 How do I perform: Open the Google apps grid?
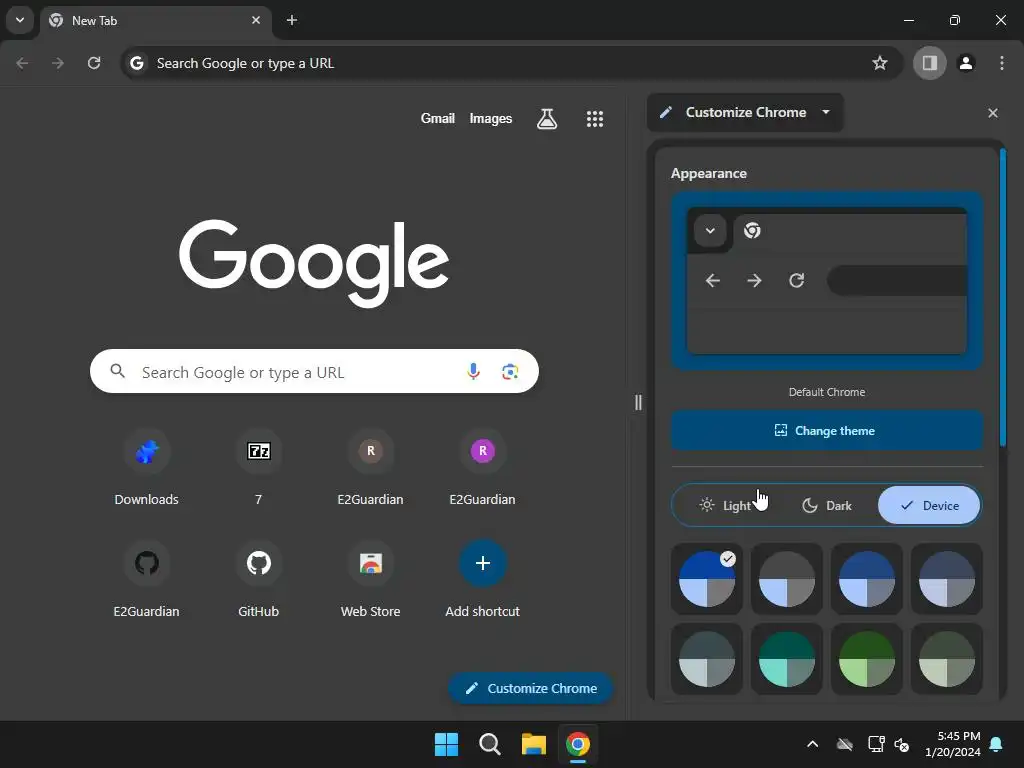pyautogui.click(x=594, y=119)
